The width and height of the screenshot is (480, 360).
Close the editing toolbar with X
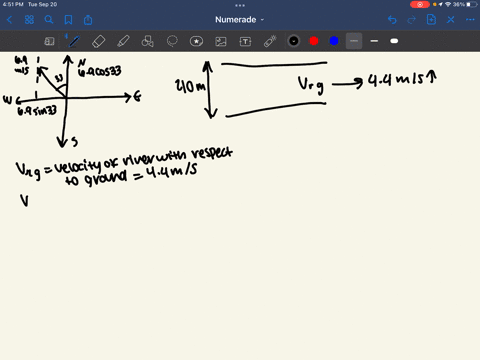[x=451, y=20]
